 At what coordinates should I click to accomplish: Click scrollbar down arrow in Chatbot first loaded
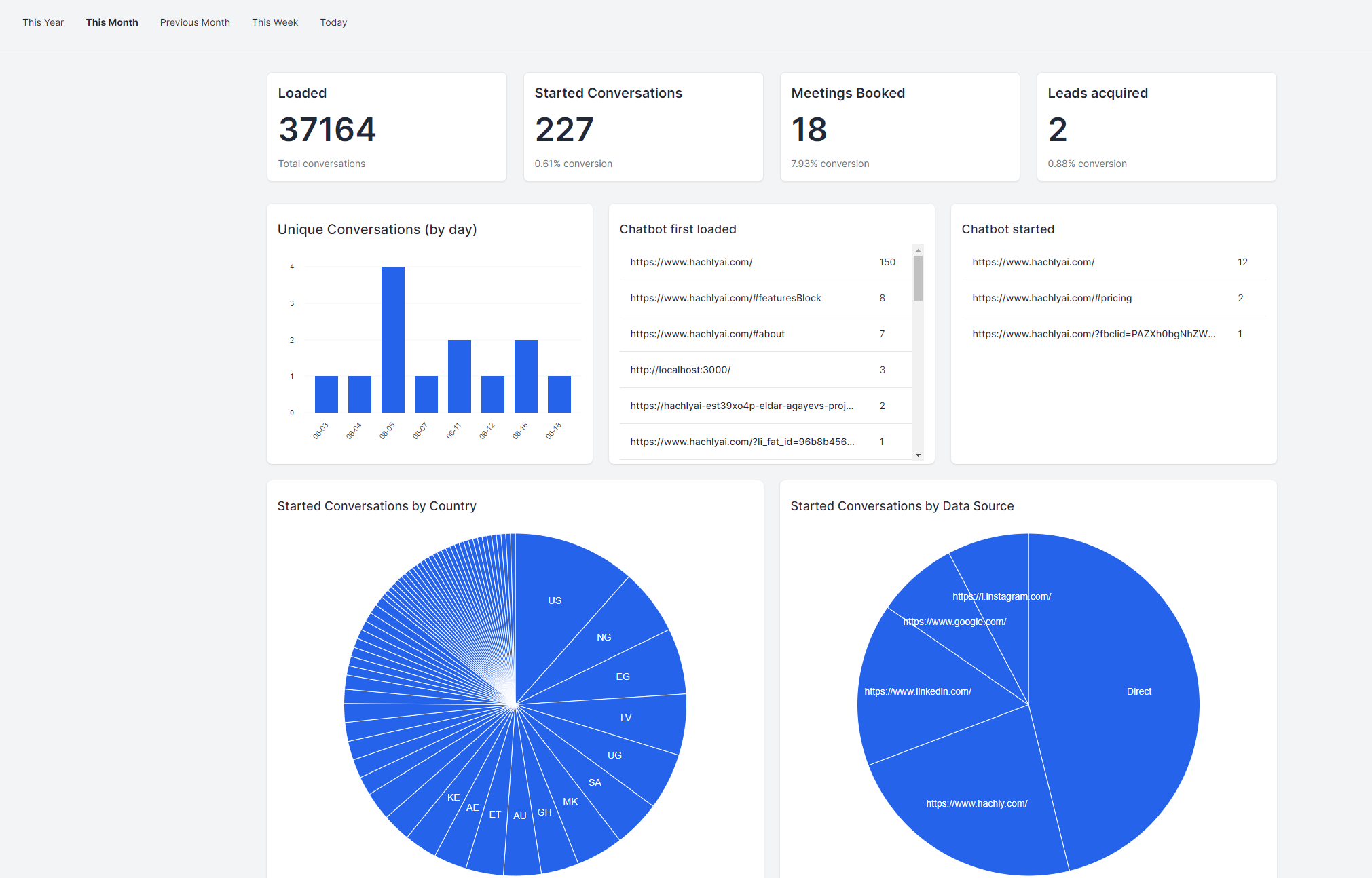click(918, 455)
